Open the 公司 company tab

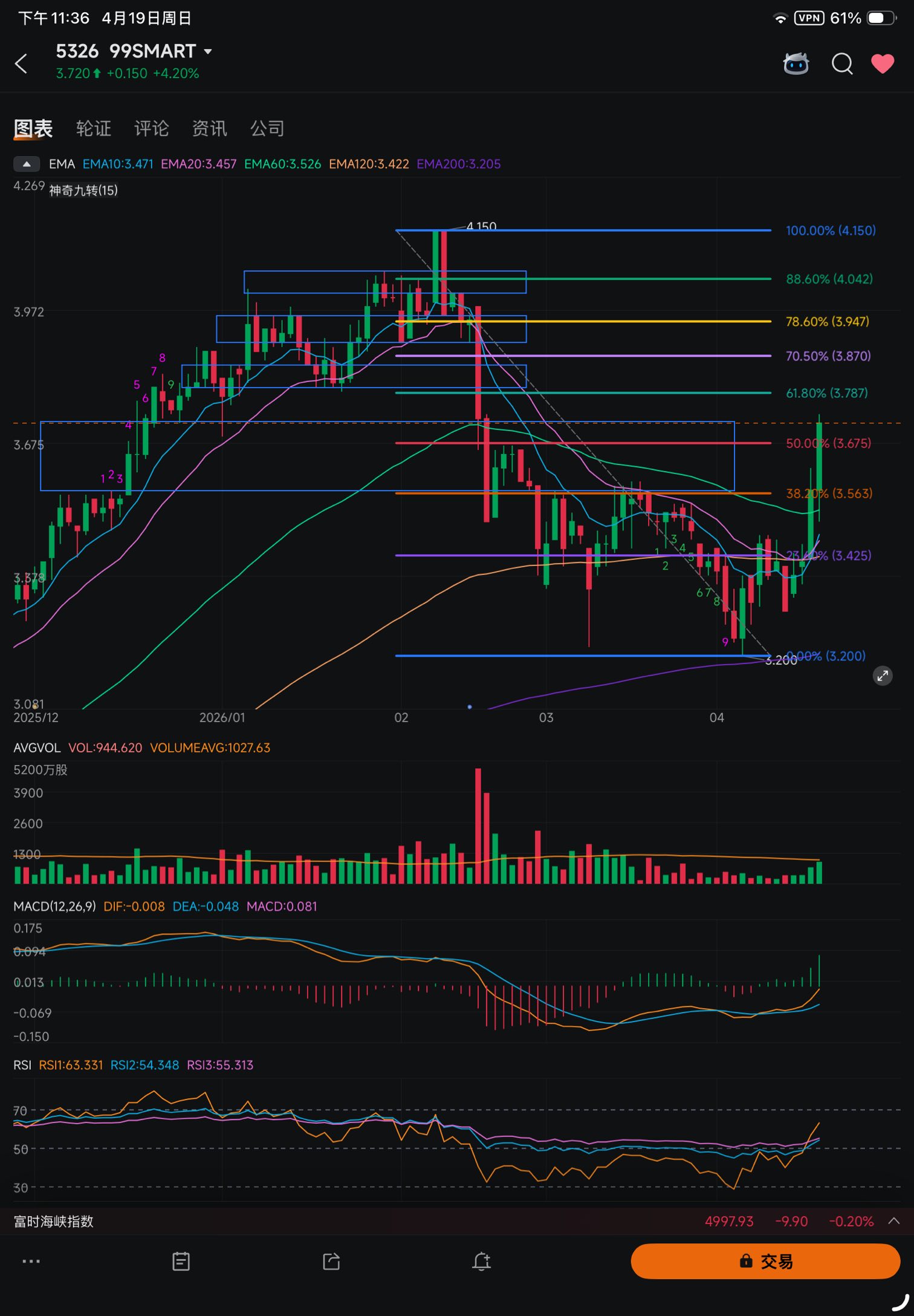(x=267, y=128)
